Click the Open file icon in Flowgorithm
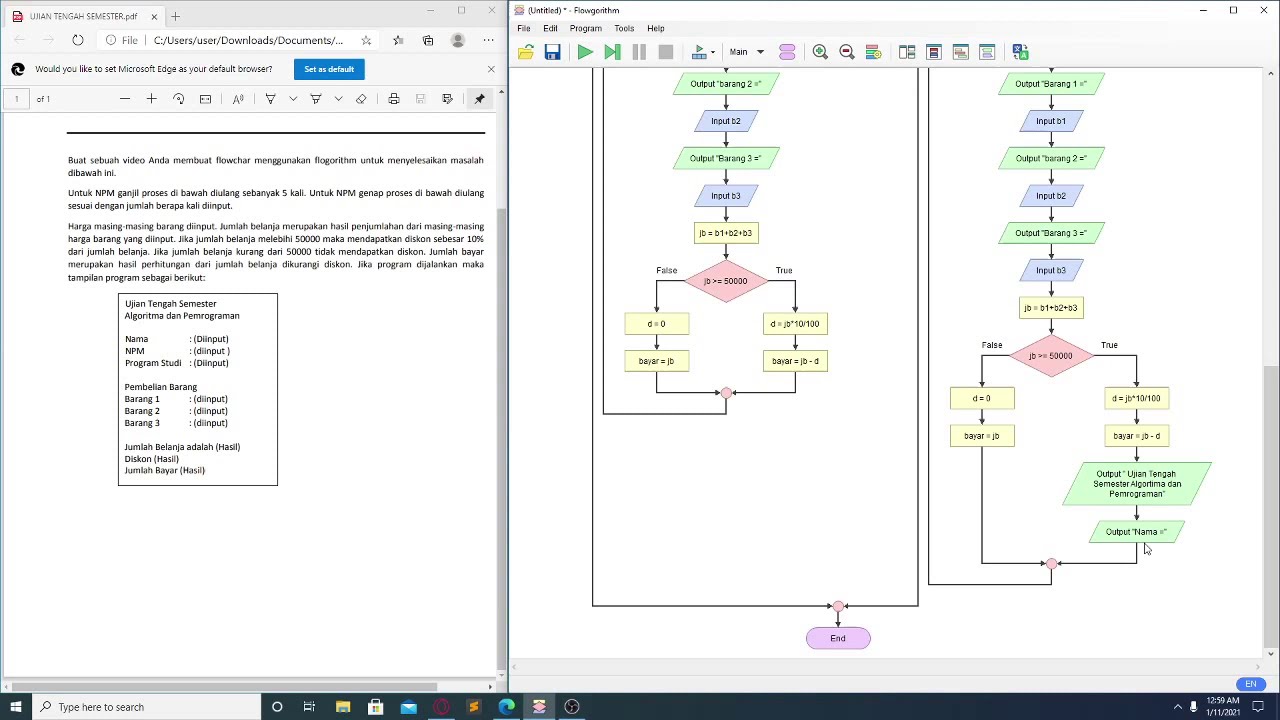The width and height of the screenshot is (1280, 720). (526, 52)
